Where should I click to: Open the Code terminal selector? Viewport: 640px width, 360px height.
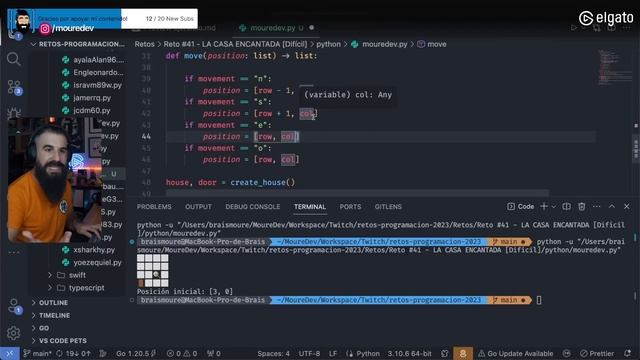point(521,207)
